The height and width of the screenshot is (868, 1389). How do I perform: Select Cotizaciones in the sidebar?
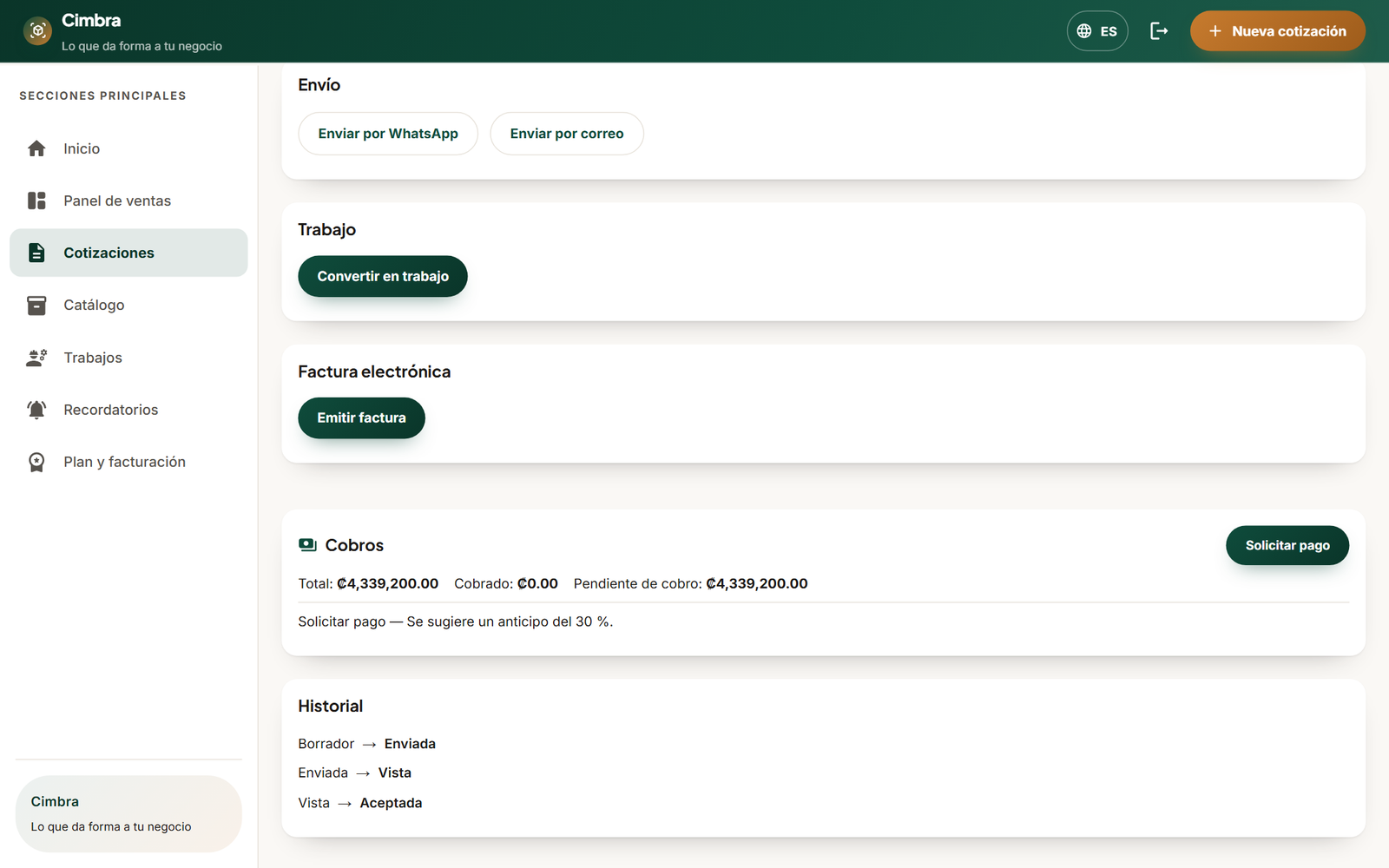[128, 253]
